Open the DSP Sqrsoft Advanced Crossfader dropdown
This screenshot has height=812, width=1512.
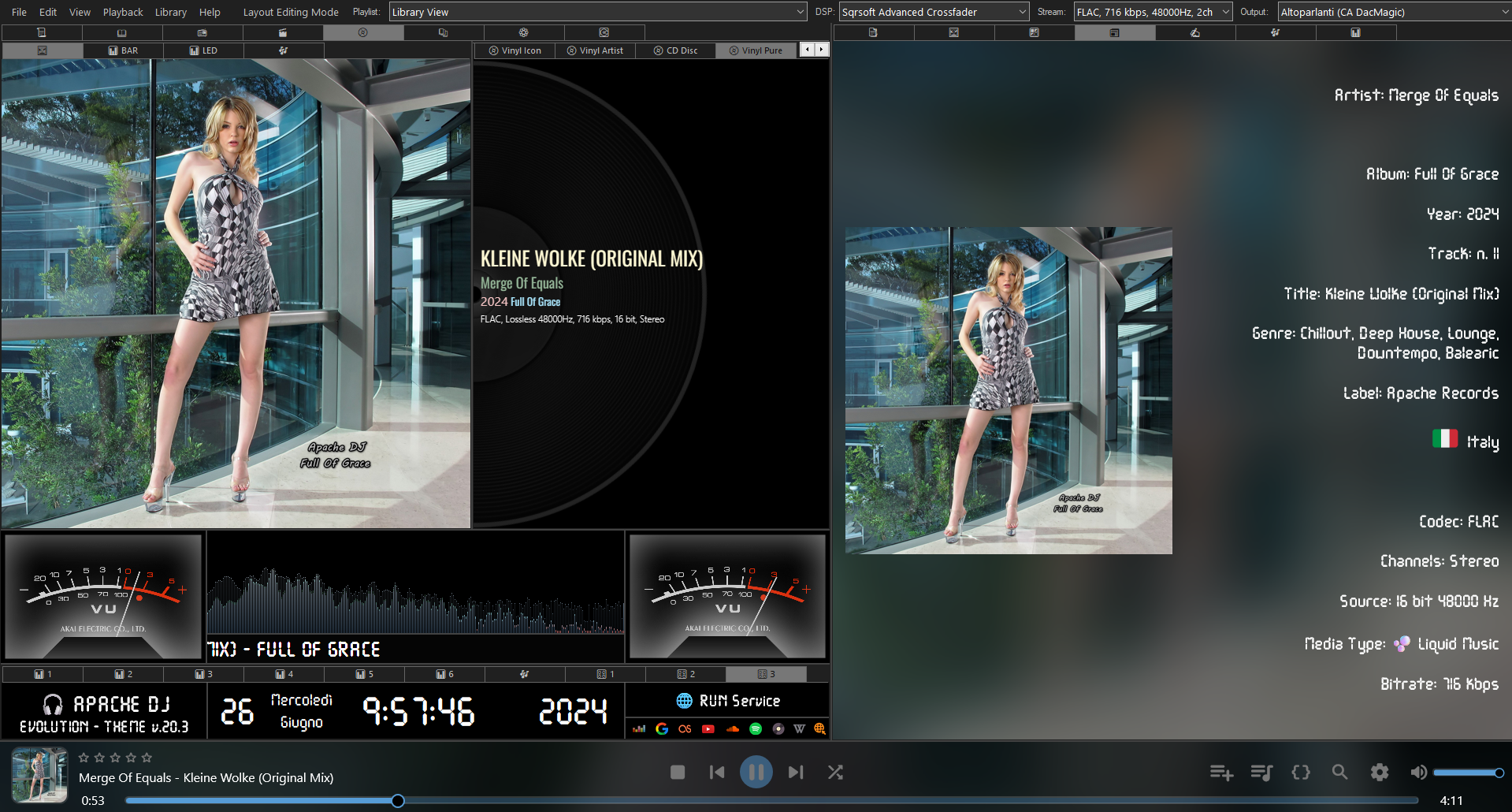pos(934,12)
